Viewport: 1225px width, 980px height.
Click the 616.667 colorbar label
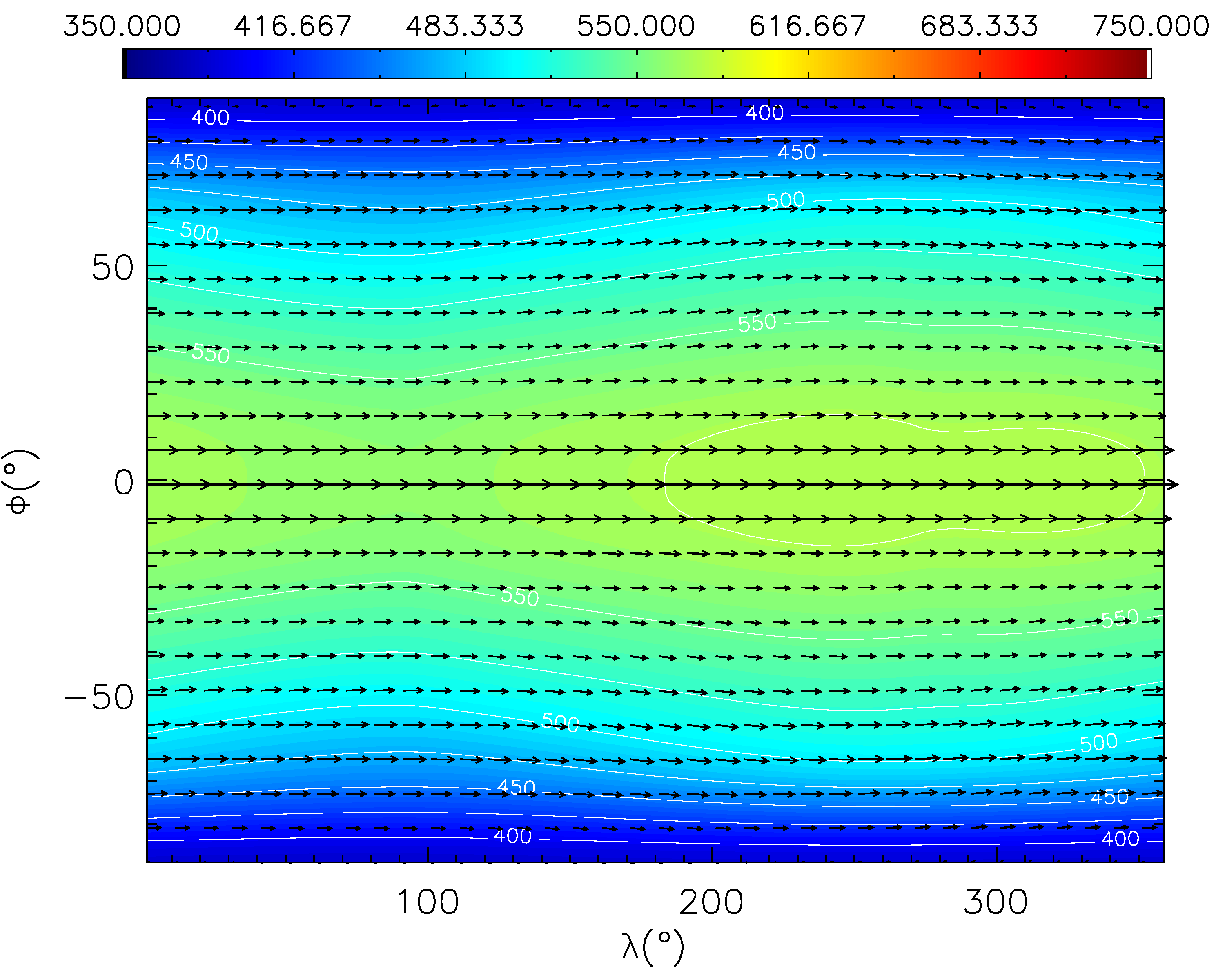tap(807, 26)
